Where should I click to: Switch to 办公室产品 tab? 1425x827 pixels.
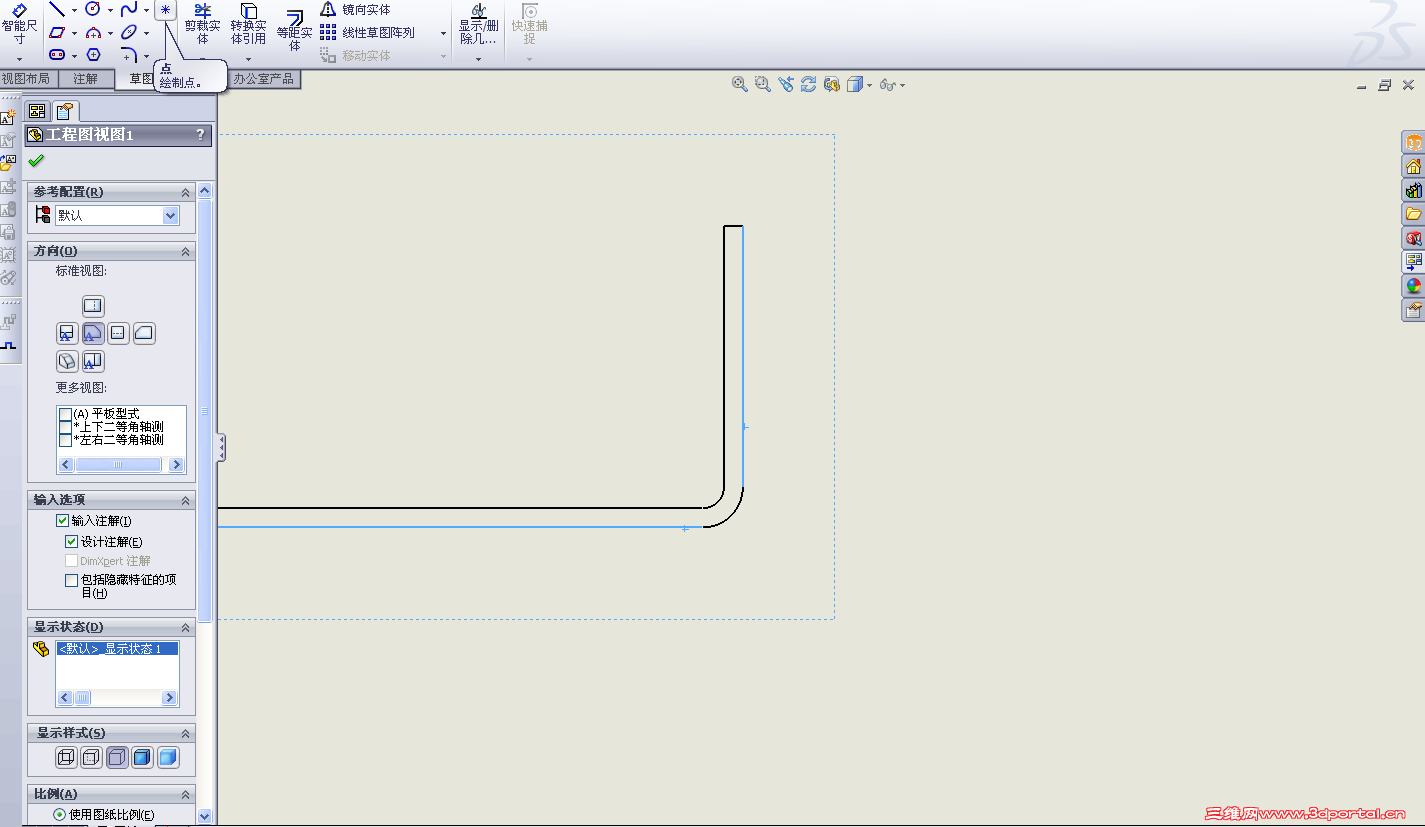pyautogui.click(x=264, y=78)
